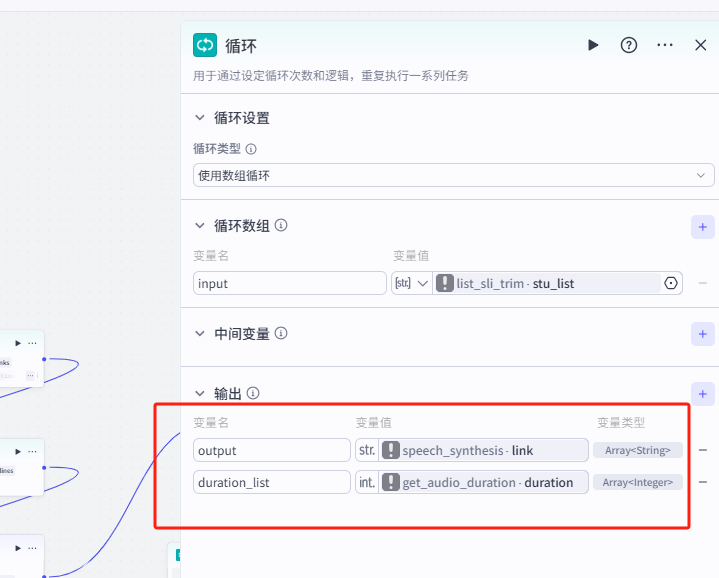This screenshot has width=719, height=578.
Task: Edit the duration_list variable name field
Action: coord(272,482)
